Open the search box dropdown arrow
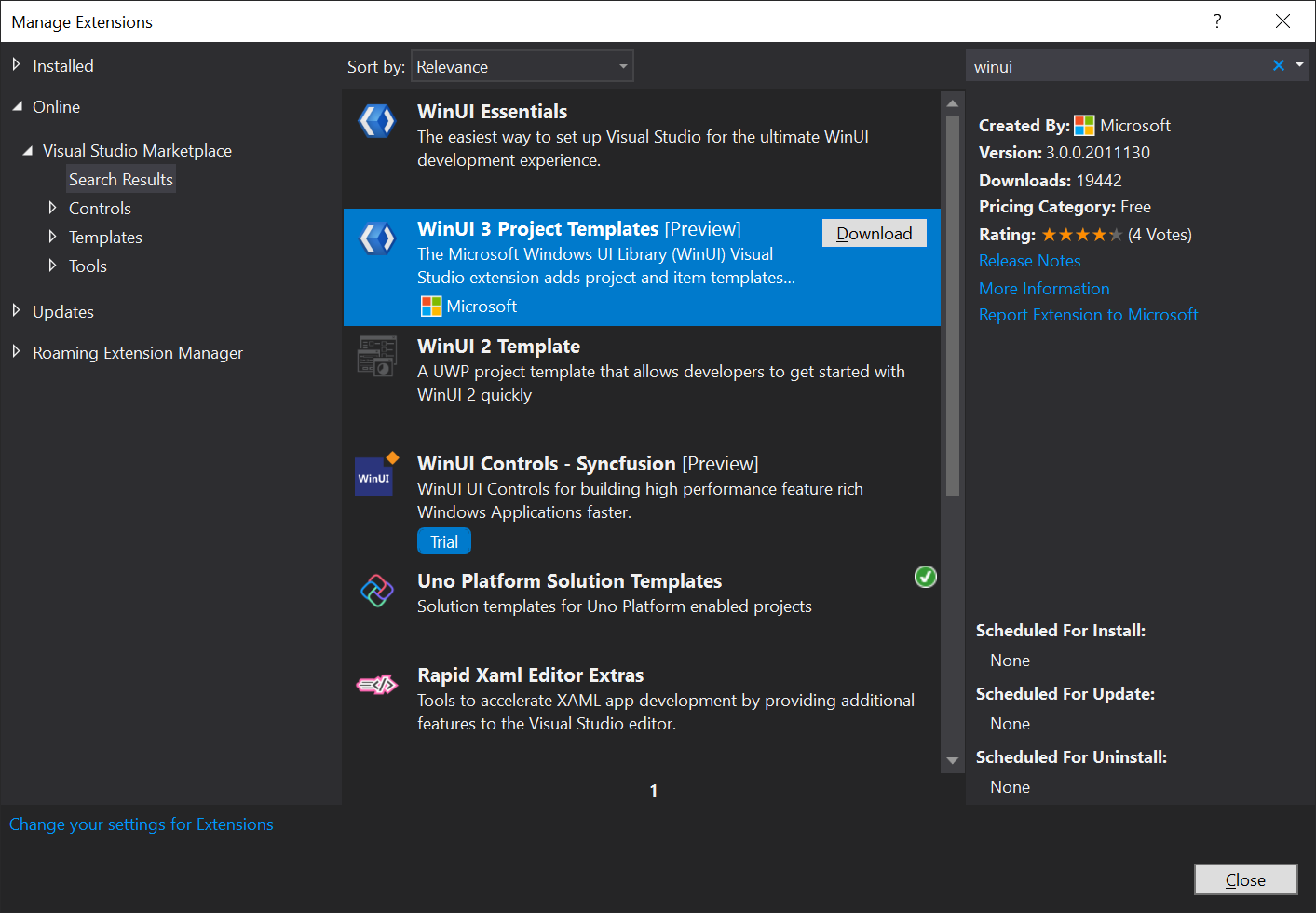This screenshot has width=1316, height=913. point(1299,65)
